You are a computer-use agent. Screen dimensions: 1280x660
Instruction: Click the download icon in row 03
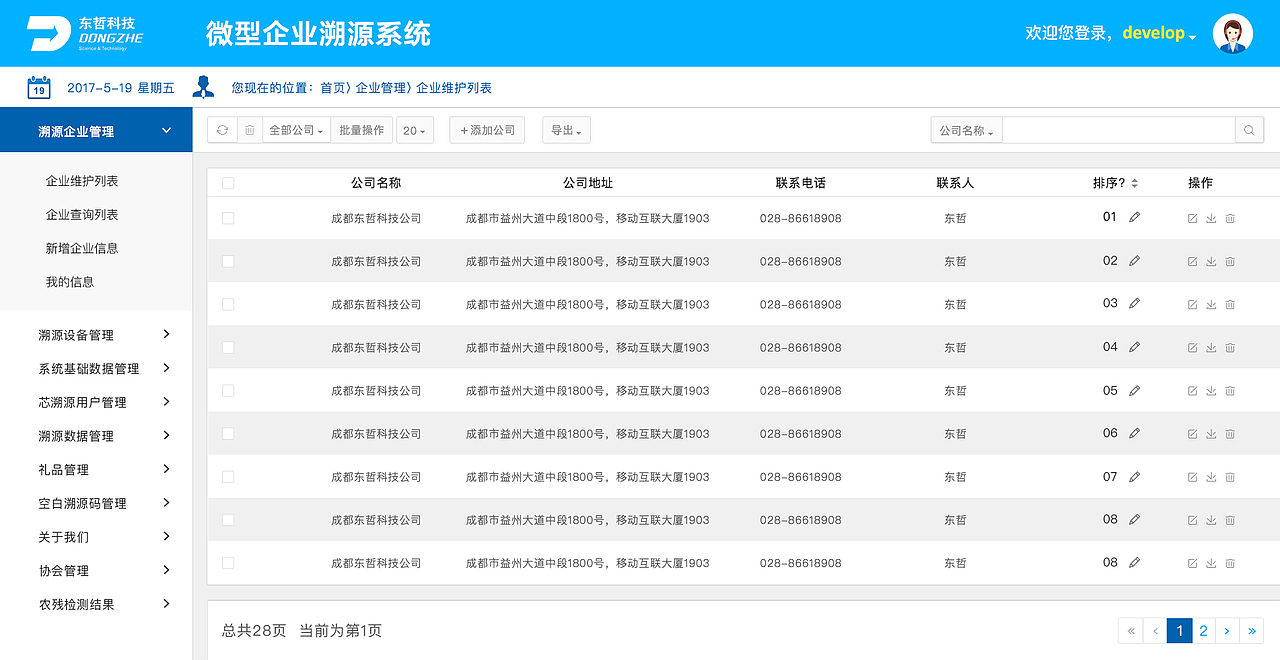pyautogui.click(x=1211, y=304)
